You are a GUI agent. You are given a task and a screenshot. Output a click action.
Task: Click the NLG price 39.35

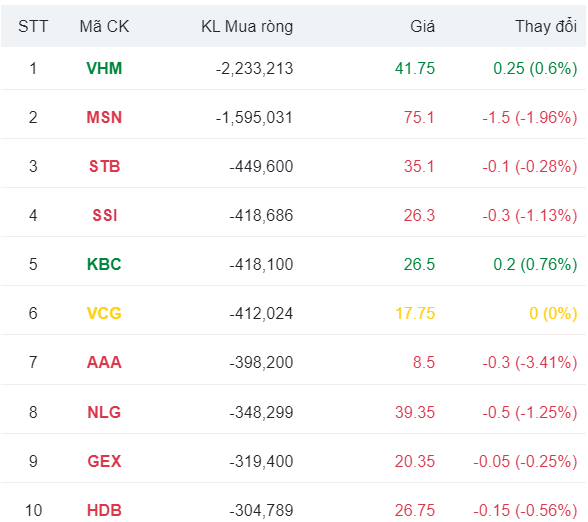coord(415,412)
